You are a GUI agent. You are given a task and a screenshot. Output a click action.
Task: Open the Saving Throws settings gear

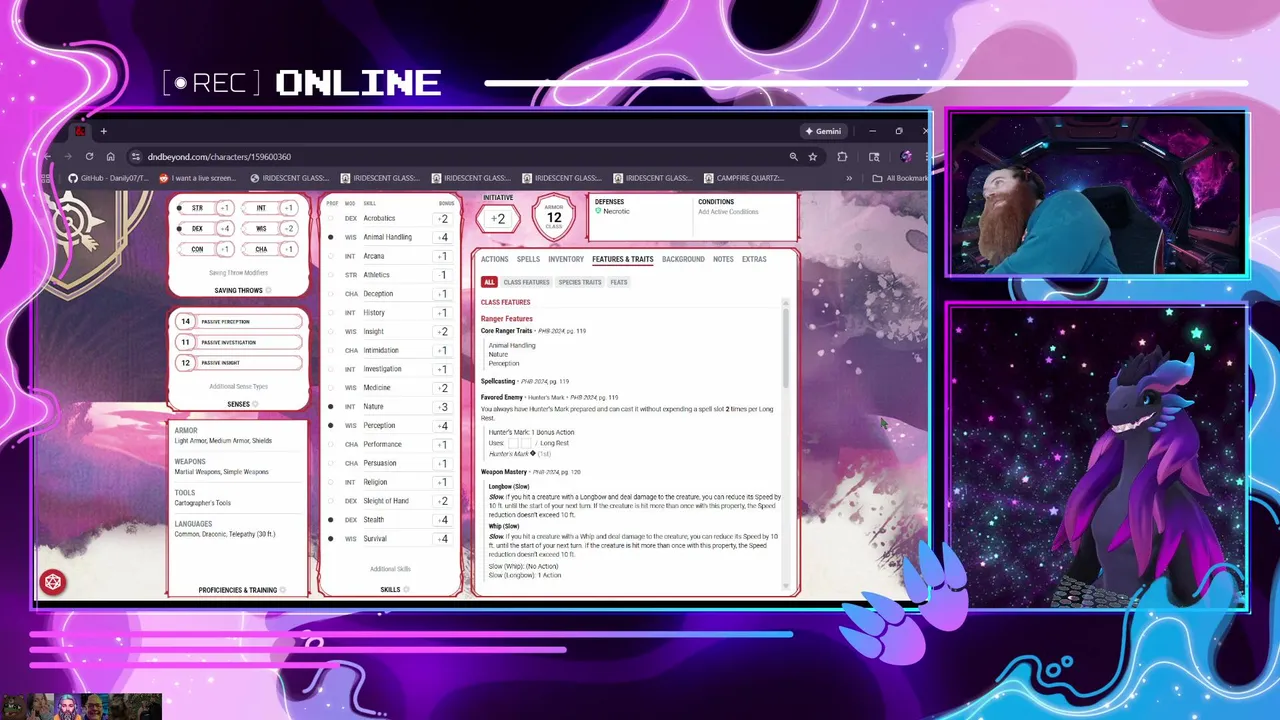click(x=268, y=291)
